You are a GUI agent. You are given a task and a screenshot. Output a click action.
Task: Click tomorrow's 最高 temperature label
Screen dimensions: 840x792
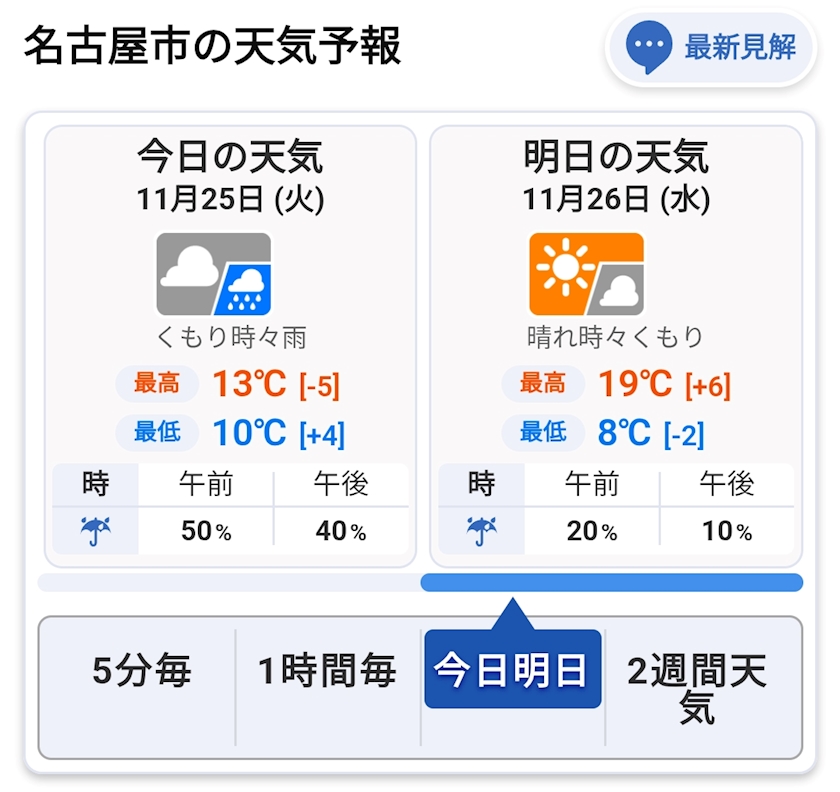(x=542, y=383)
